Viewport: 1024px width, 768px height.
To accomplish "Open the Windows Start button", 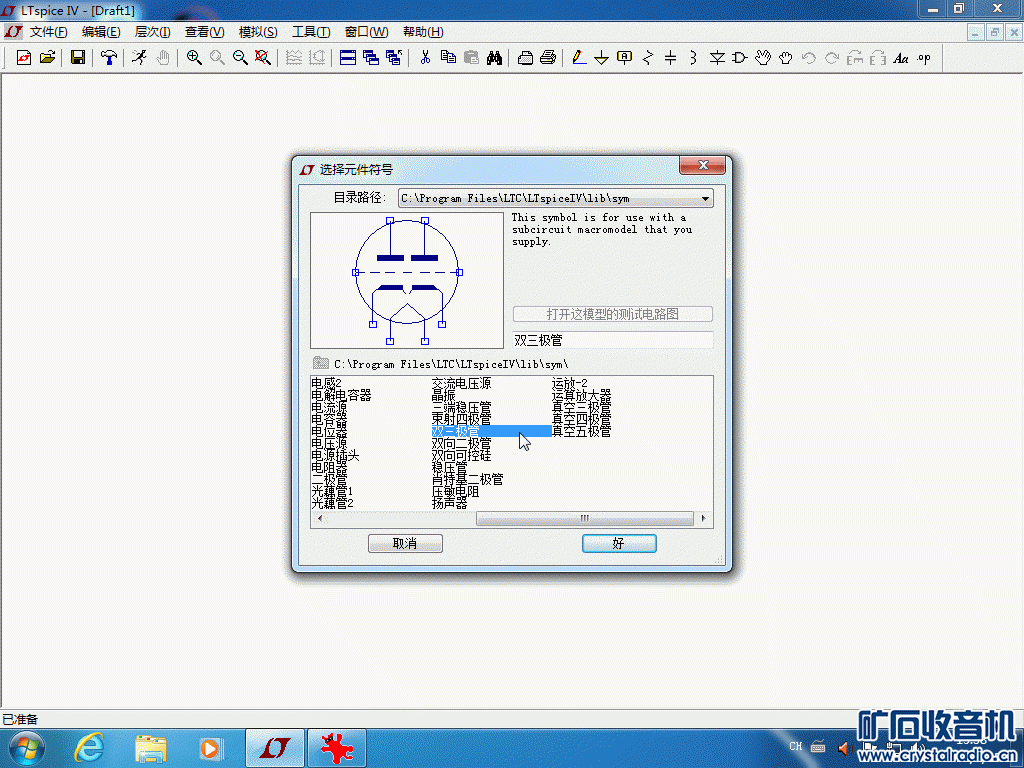I will click(26, 748).
